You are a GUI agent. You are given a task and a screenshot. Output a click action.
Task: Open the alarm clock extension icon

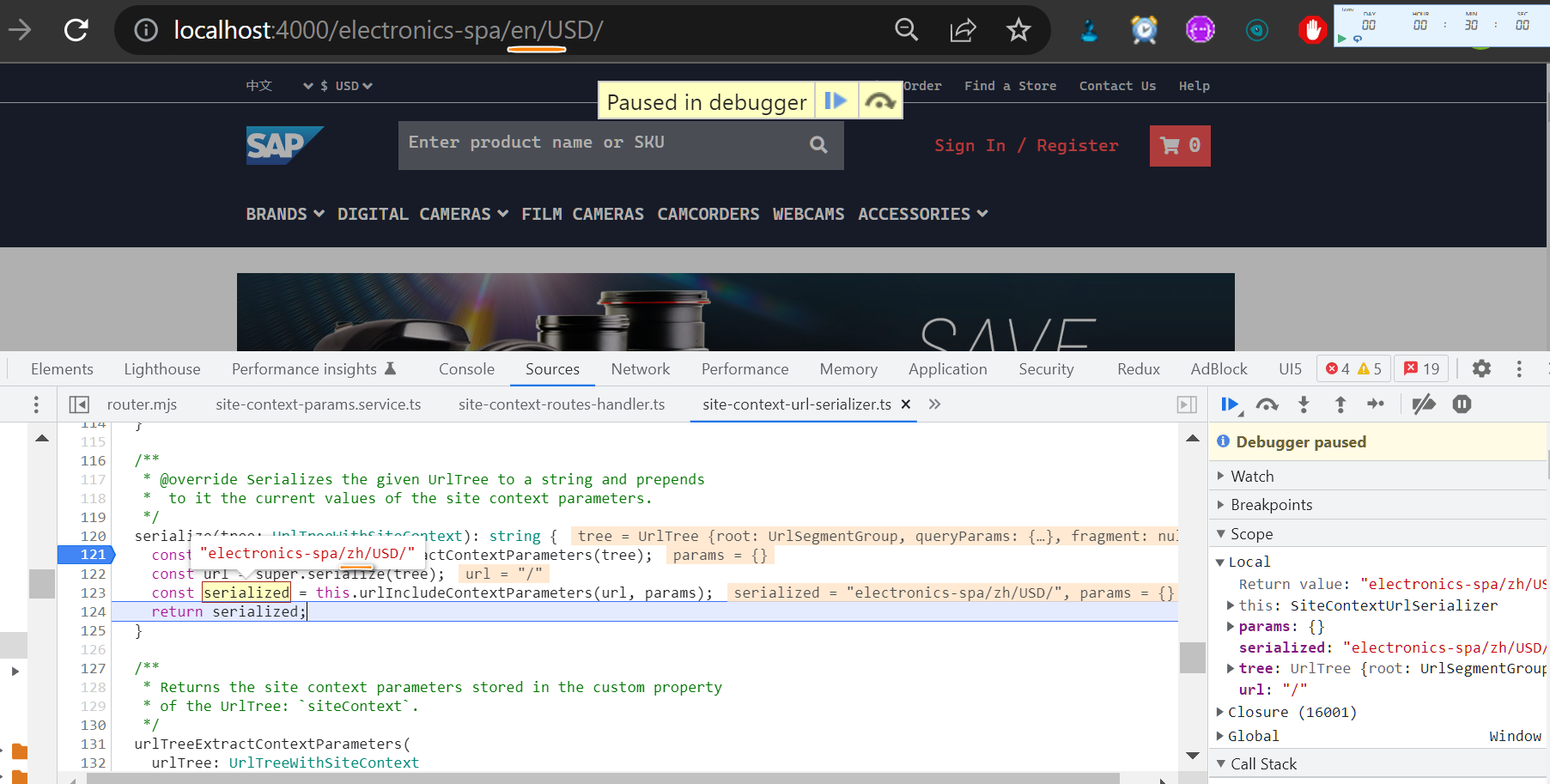click(x=1144, y=30)
